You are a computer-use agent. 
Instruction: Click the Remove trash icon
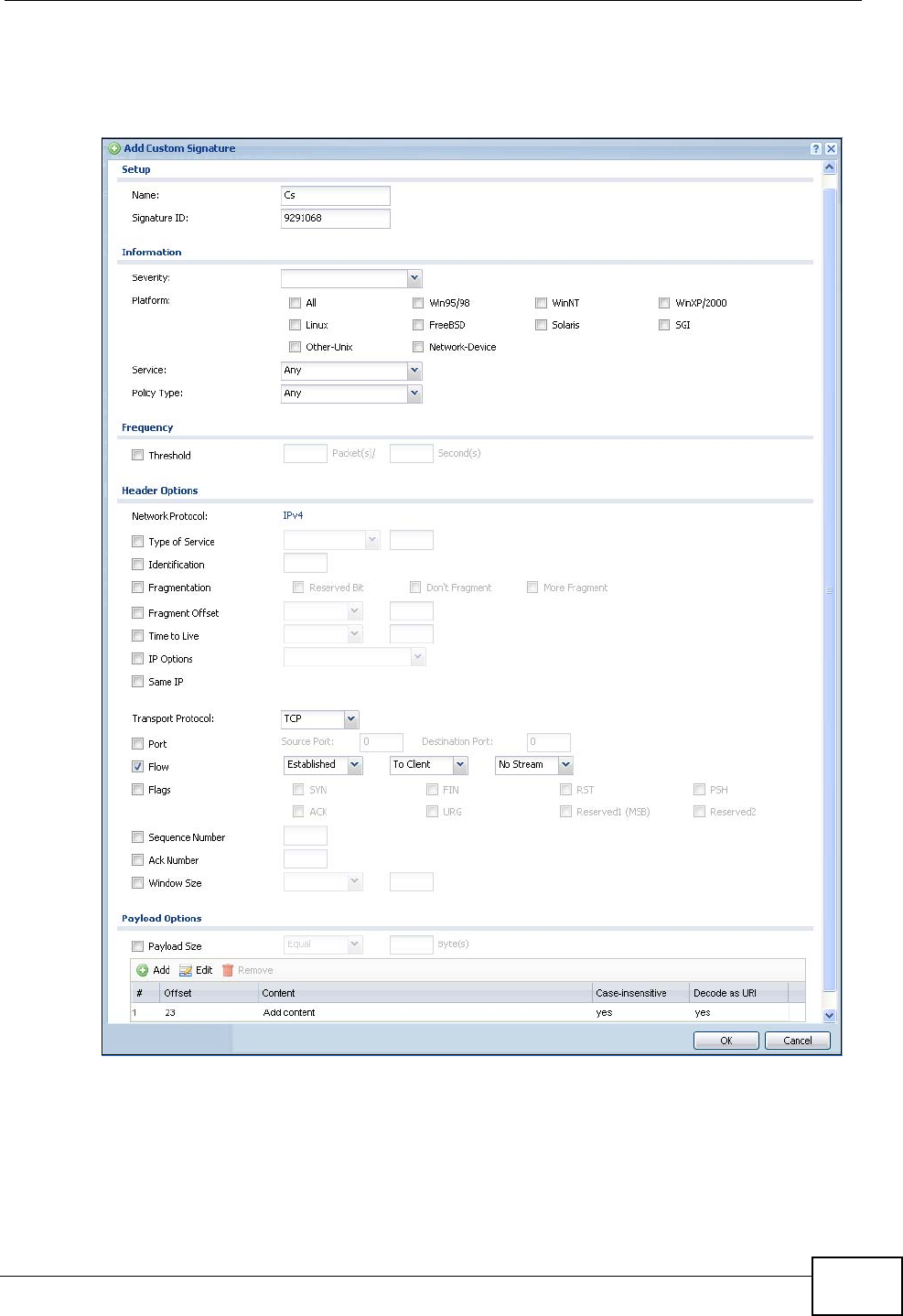228,970
